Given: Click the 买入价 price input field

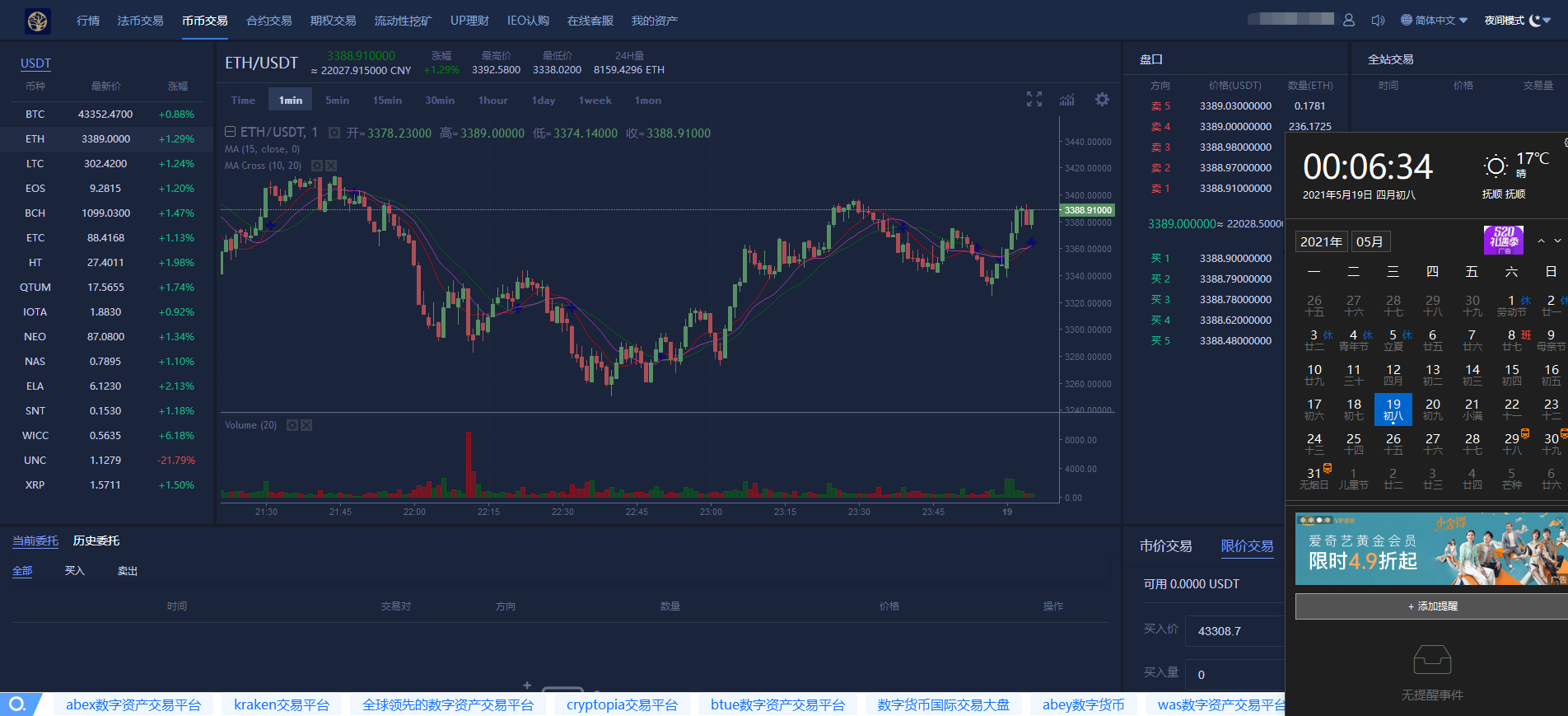Looking at the screenshot, I should 1234,631.
